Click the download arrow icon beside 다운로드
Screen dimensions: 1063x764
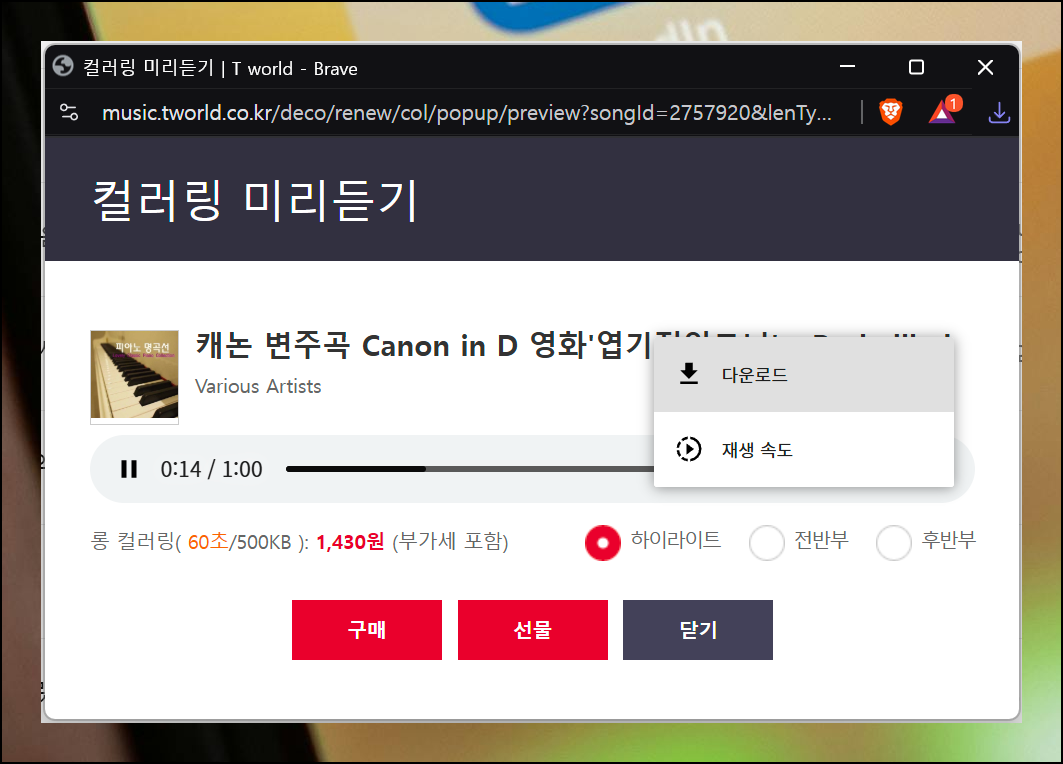(689, 374)
